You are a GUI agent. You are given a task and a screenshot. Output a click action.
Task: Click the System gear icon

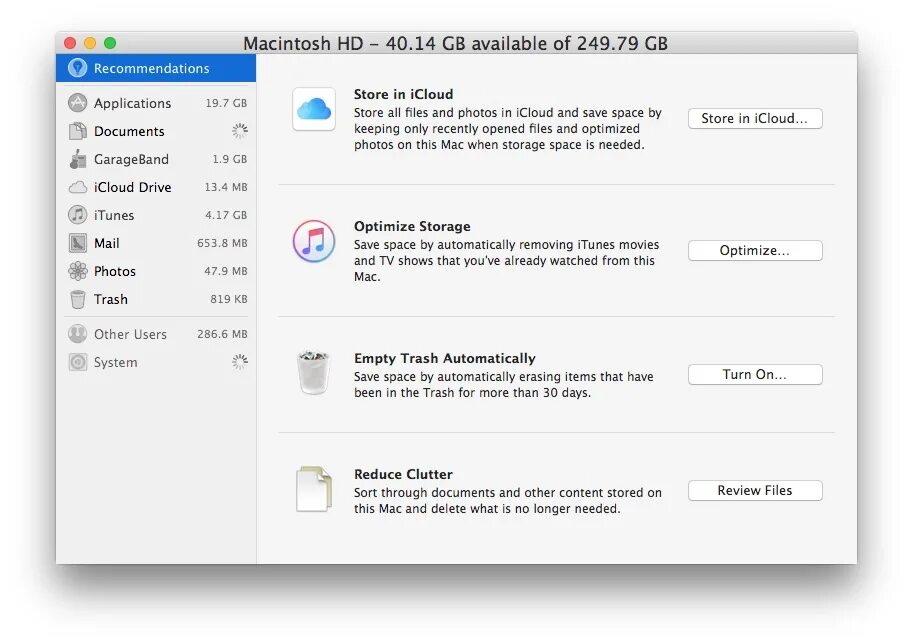(x=77, y=362)
